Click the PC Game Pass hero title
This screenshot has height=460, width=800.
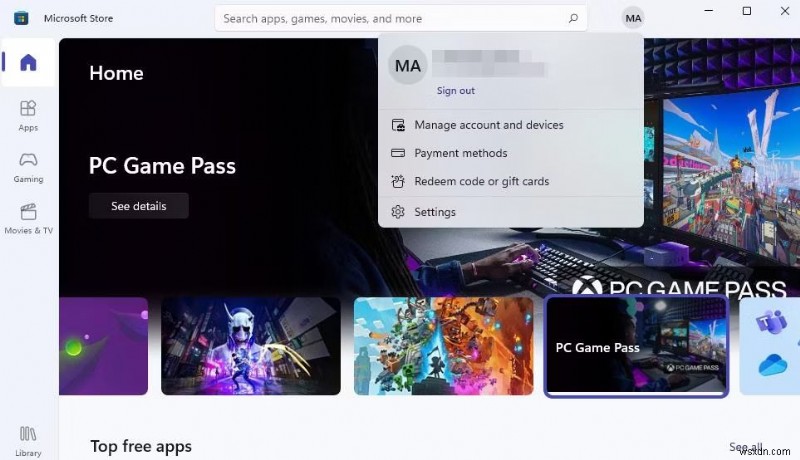[x=162, y=166]
